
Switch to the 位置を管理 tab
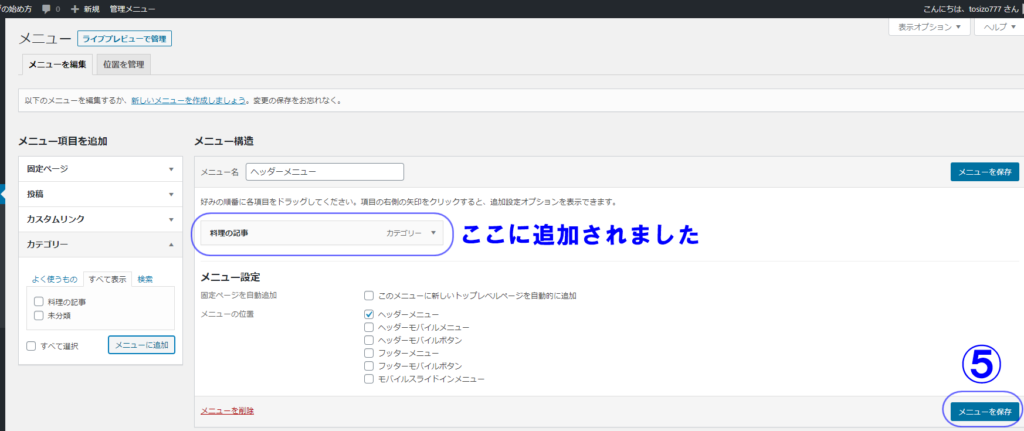tap(125, 65)
